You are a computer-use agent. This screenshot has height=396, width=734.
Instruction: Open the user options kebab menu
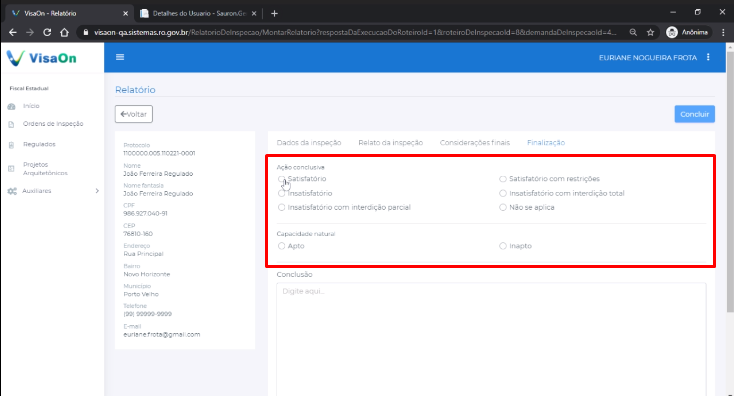click(x=708, y=57)
